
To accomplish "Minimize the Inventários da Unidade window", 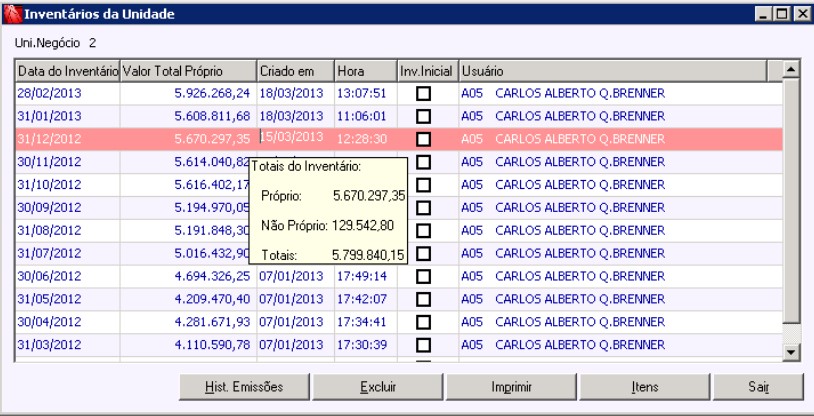I will [763, 15].
